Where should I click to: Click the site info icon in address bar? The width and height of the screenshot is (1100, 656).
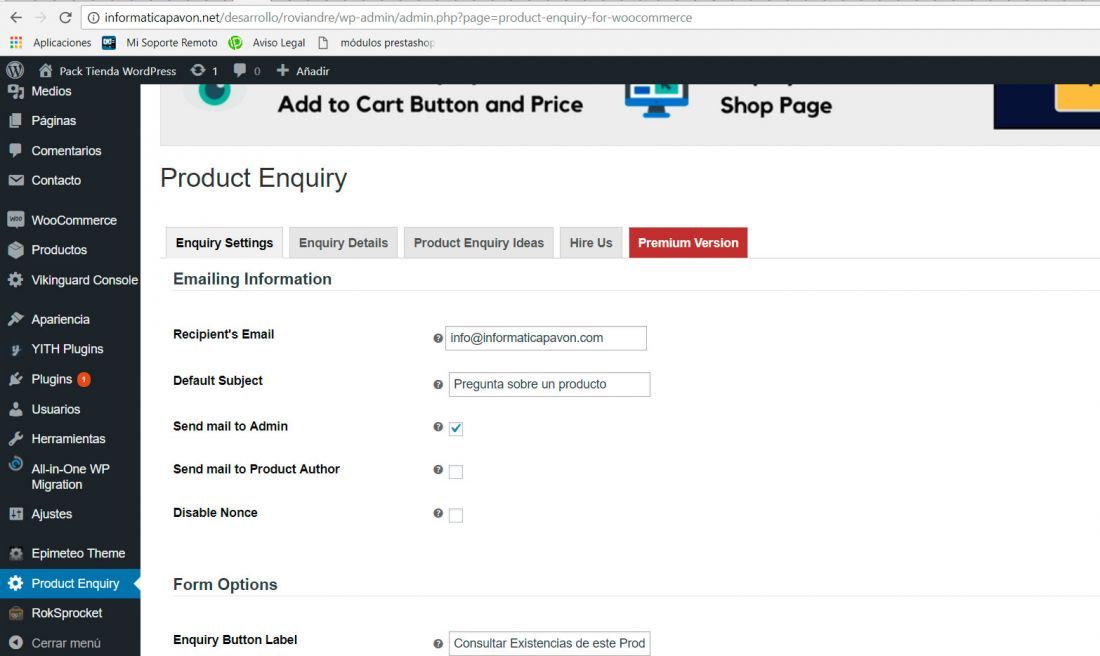click(93, 18)
